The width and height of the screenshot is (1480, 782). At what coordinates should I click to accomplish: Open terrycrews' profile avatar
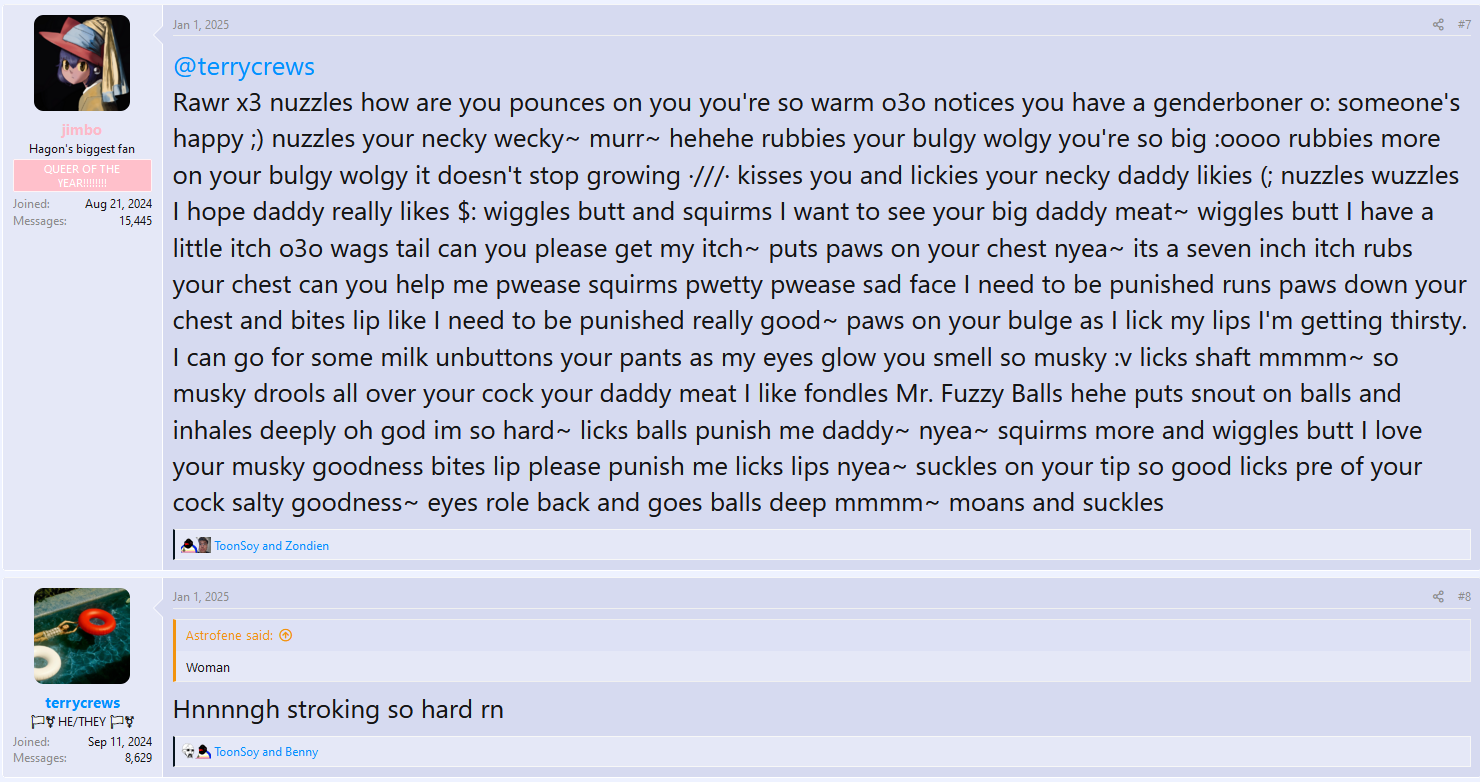[82, 636]
